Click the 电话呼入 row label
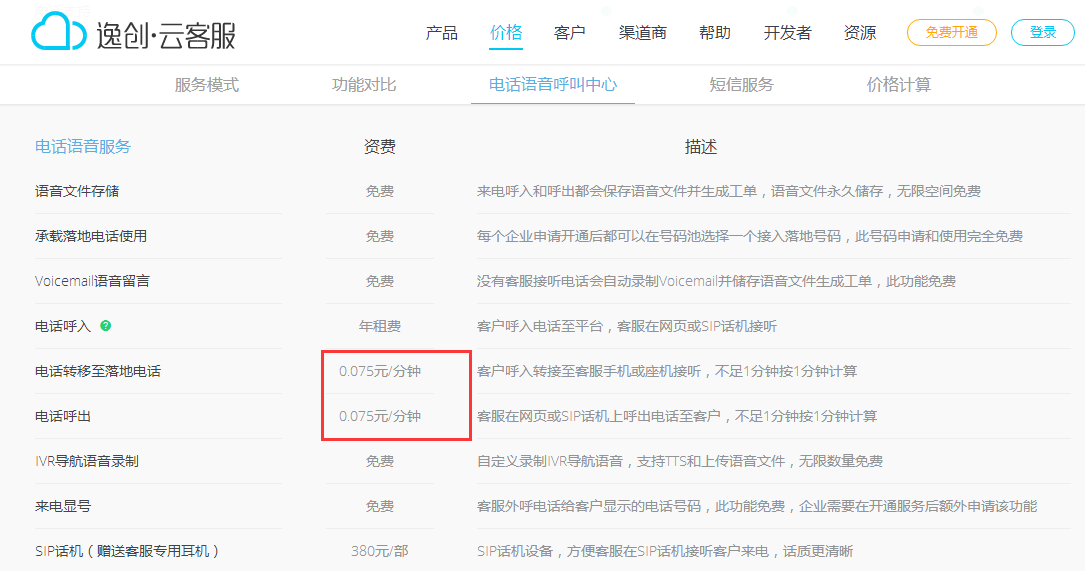The image size is (1085, 571). click(63, 326)
